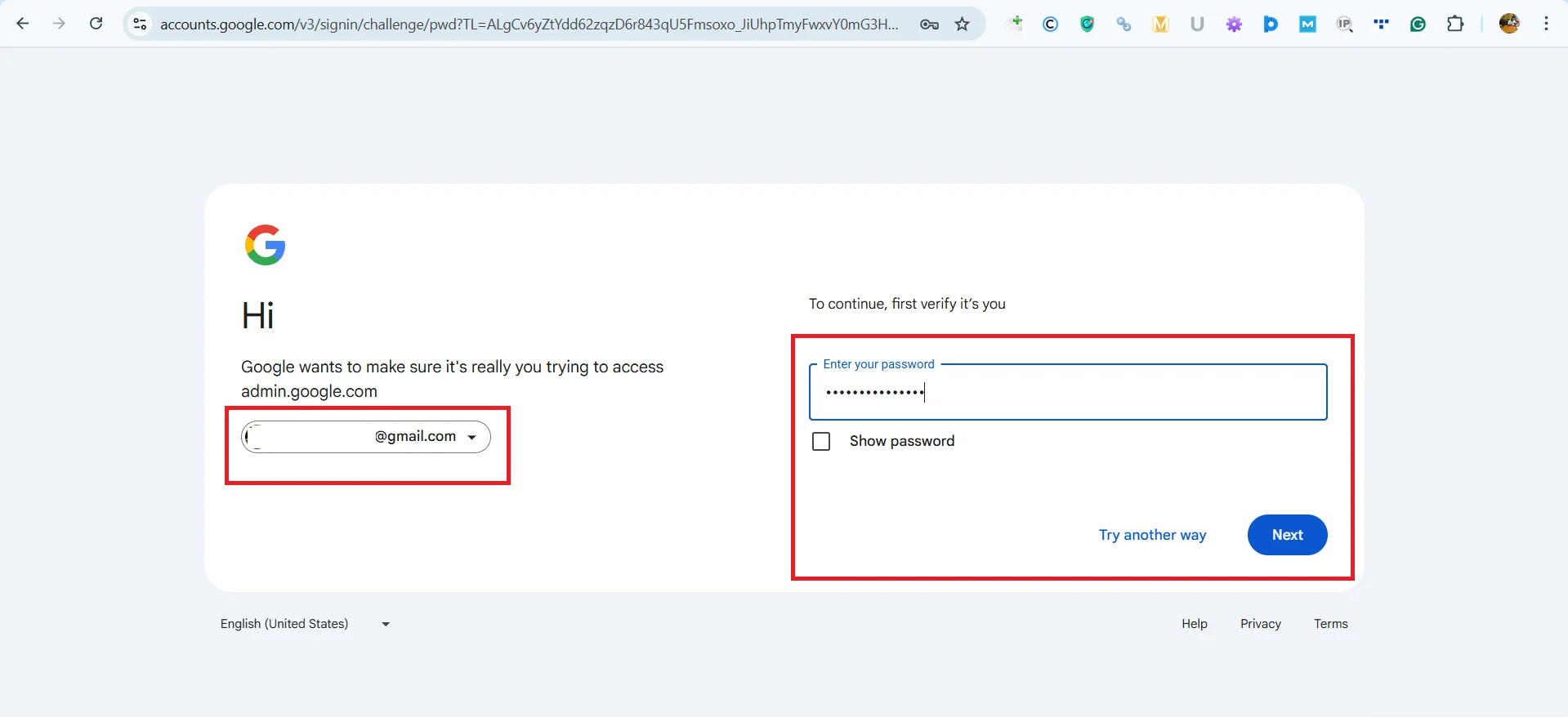1568x717 pixels.
Task: Click the "Hi" heading
Action: (257, 315)
